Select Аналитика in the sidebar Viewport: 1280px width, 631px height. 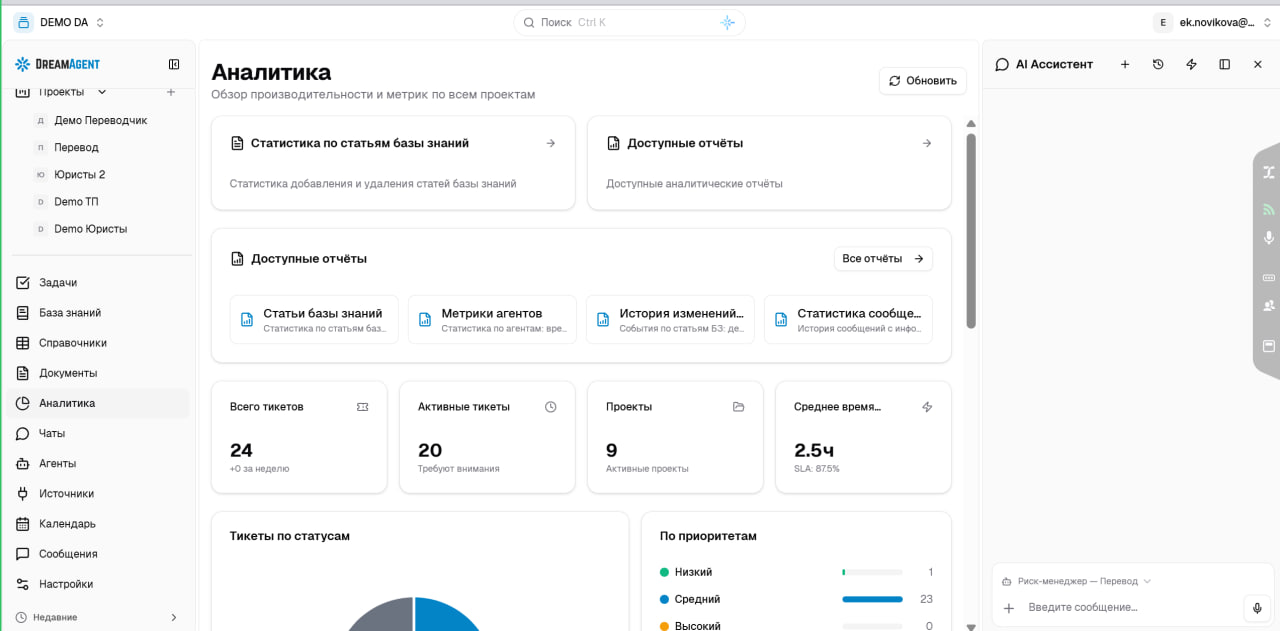click(x=98, y=403)
